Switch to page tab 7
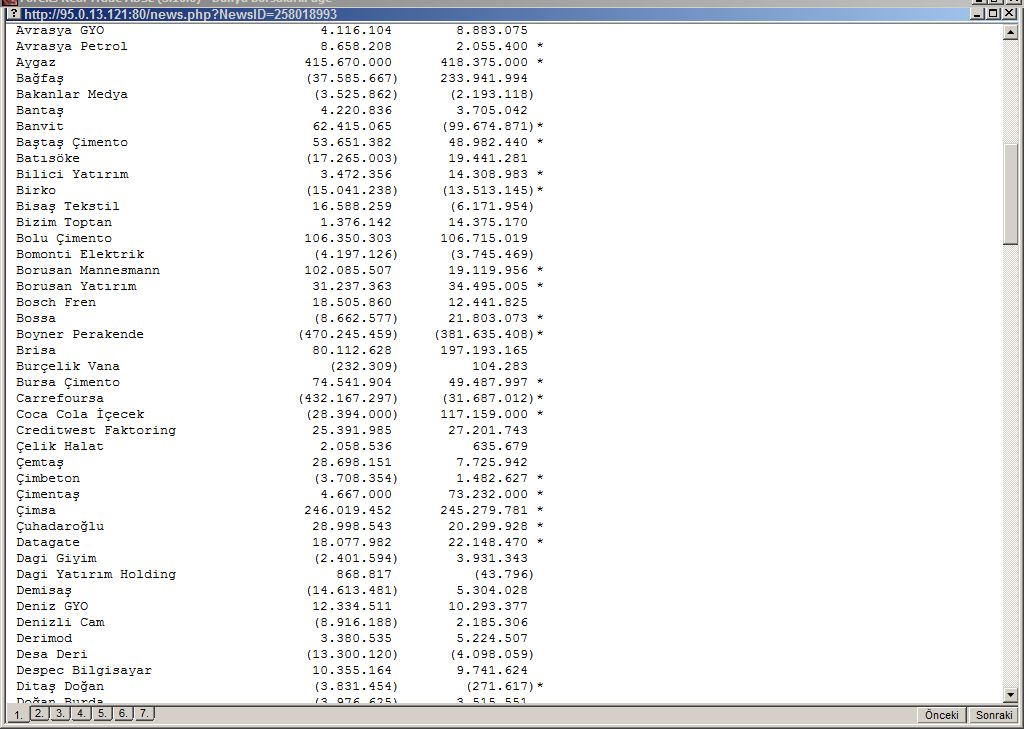Image resolution: width=1024 pixels, height=729 pixels. point(144,713)
